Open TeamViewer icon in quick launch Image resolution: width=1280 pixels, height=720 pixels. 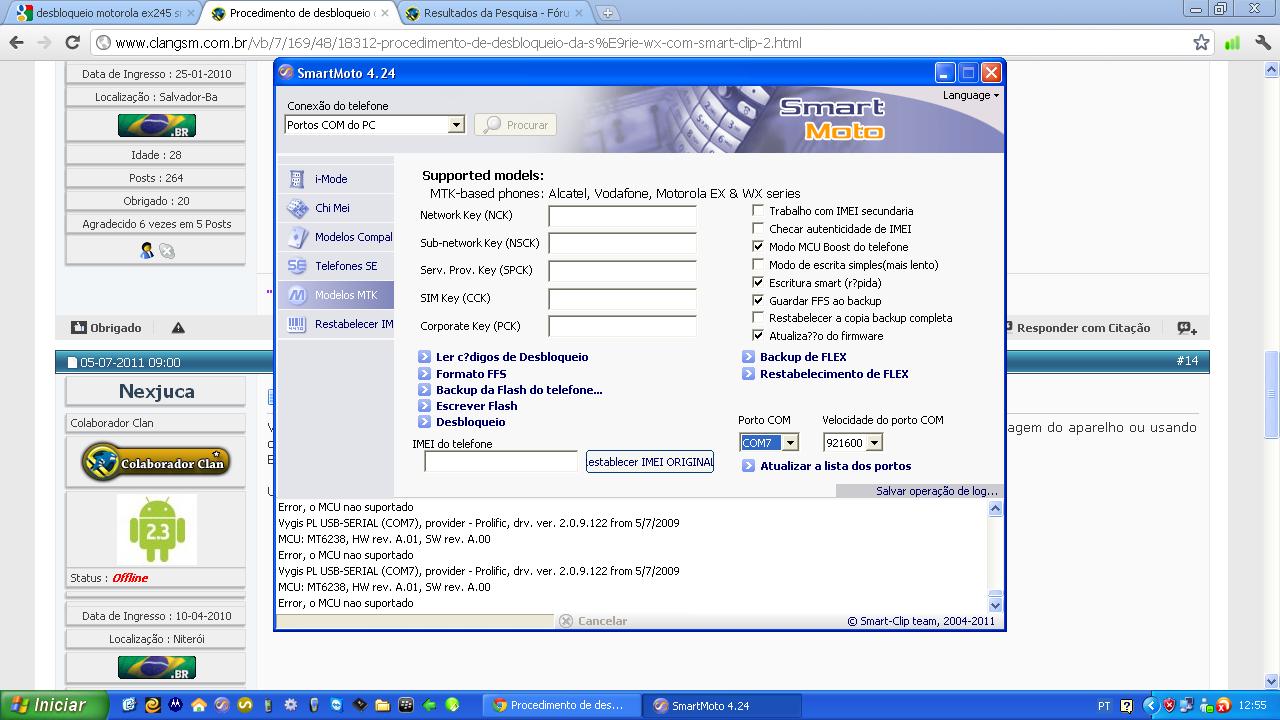[336, 705]
